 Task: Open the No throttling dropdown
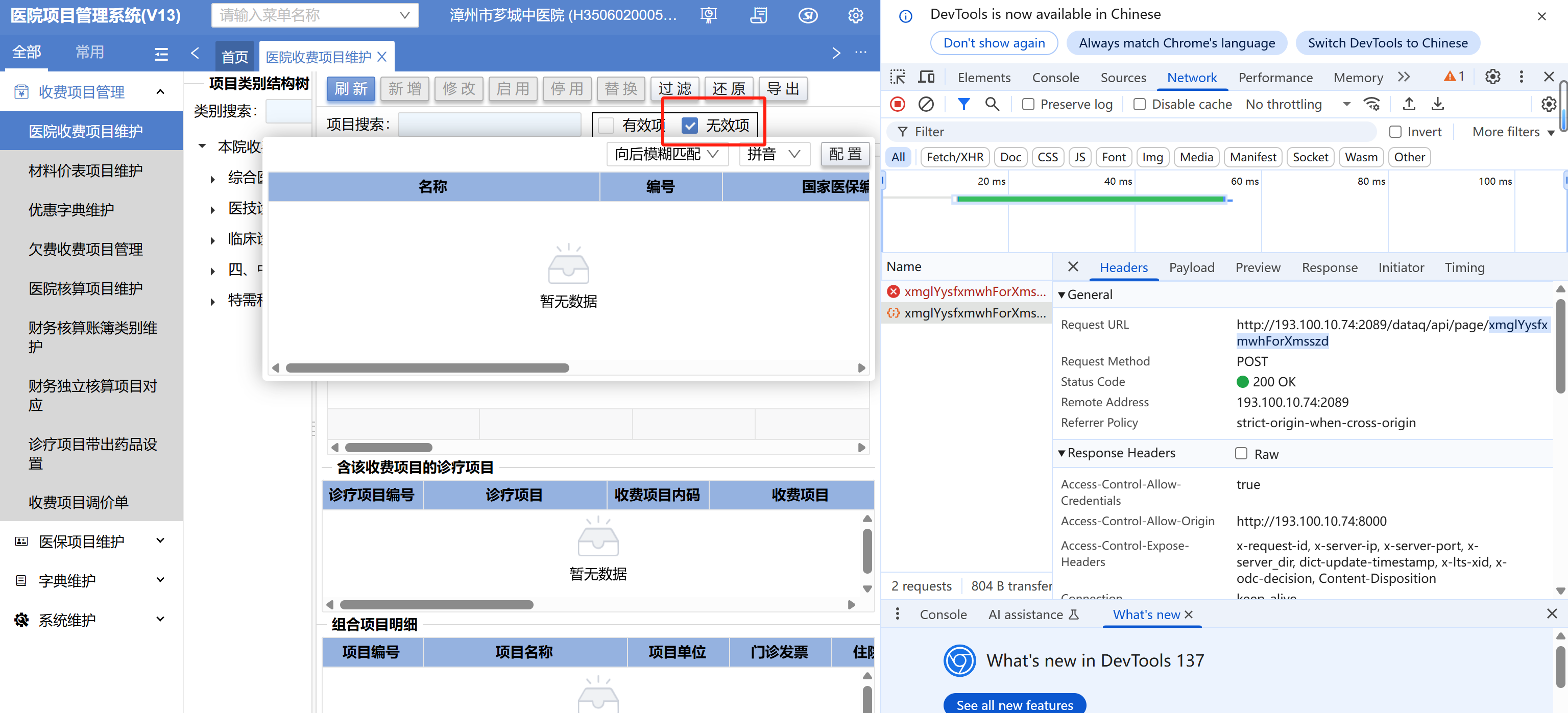(x=1296, y=105)
